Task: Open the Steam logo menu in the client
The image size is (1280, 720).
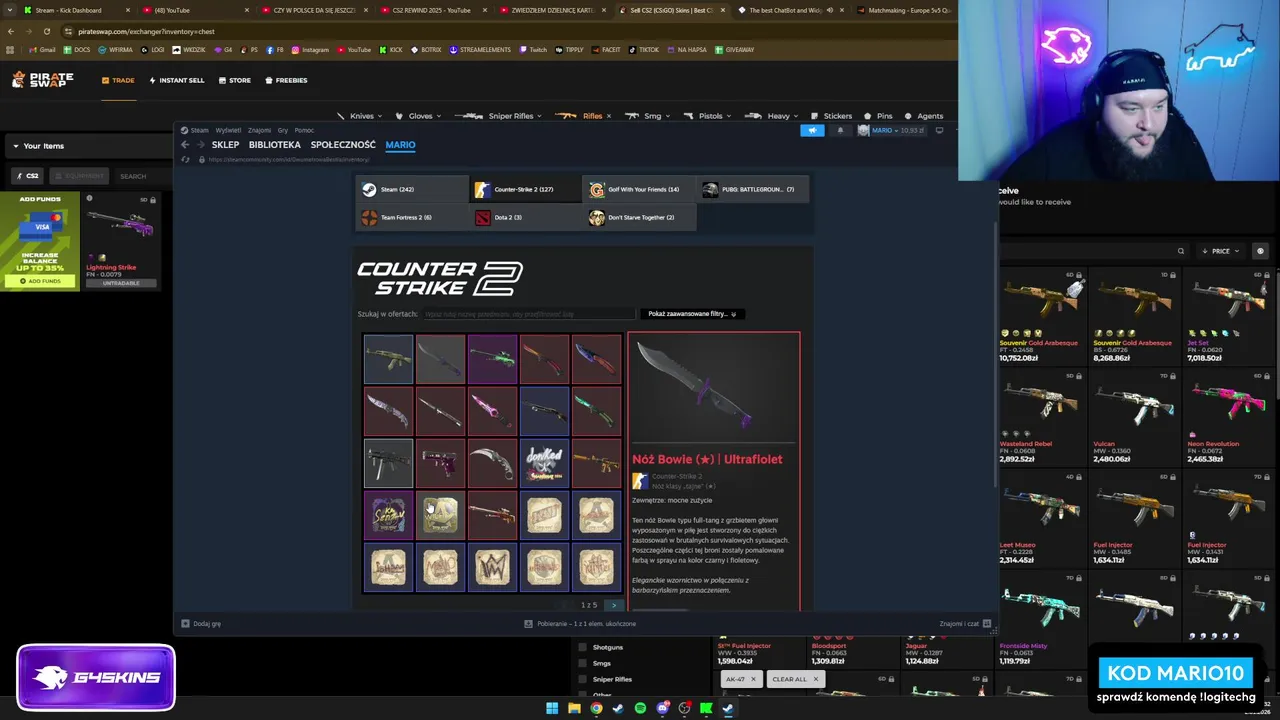Action: click(x=196, y=130)
